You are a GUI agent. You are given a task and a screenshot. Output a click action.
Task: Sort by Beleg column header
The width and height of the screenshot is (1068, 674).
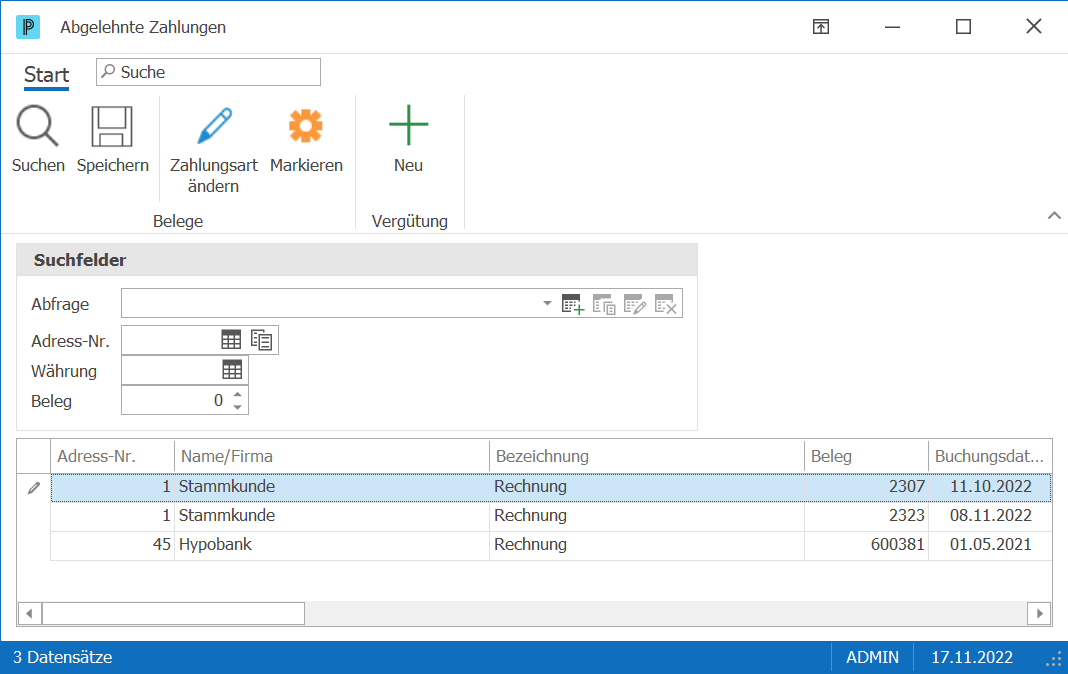(866, 456)
